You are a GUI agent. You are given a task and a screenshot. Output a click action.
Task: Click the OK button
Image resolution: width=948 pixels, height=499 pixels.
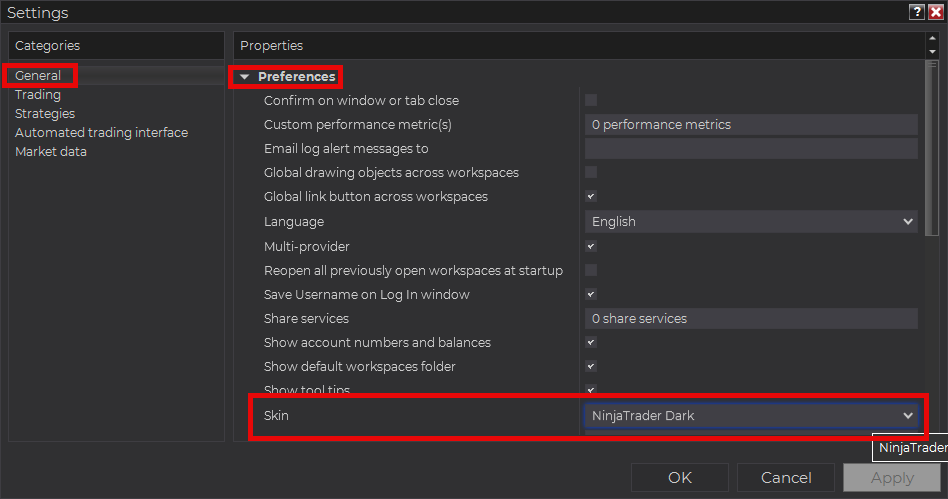pos(679,477)
